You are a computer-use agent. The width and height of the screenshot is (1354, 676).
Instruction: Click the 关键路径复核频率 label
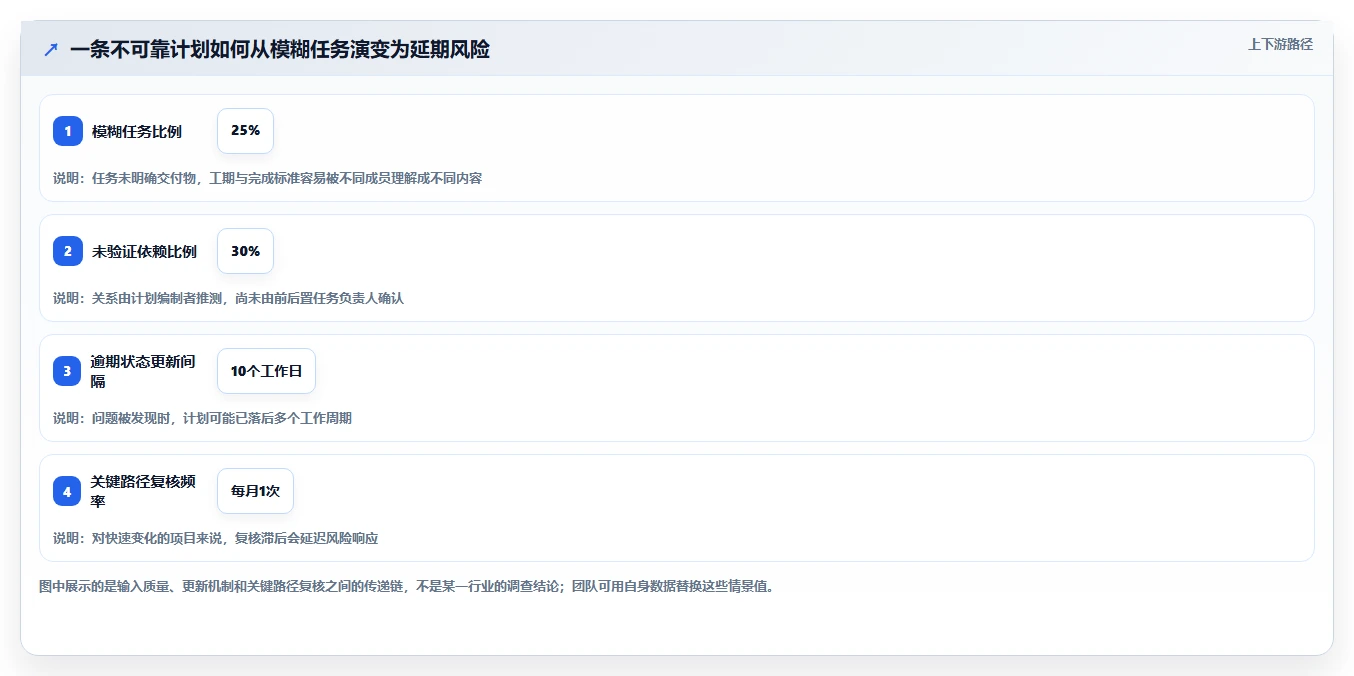[x=144, y=491]
